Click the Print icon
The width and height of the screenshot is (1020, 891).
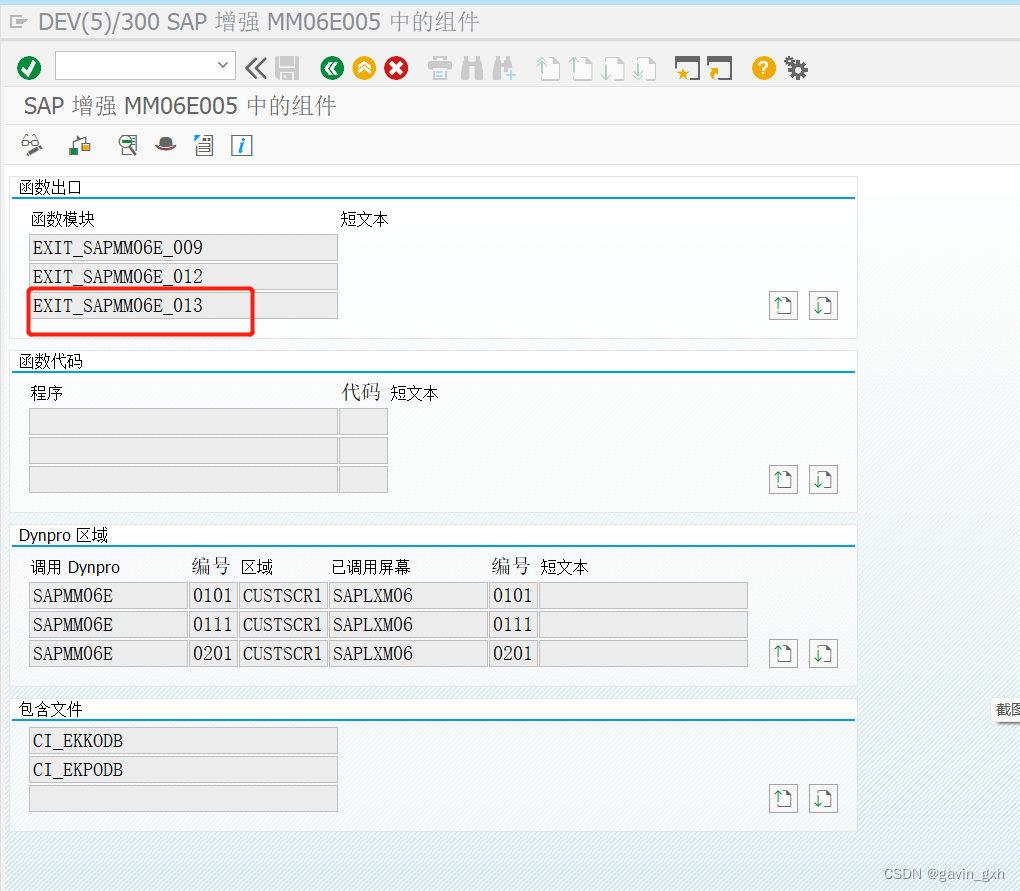coord(440,68)
